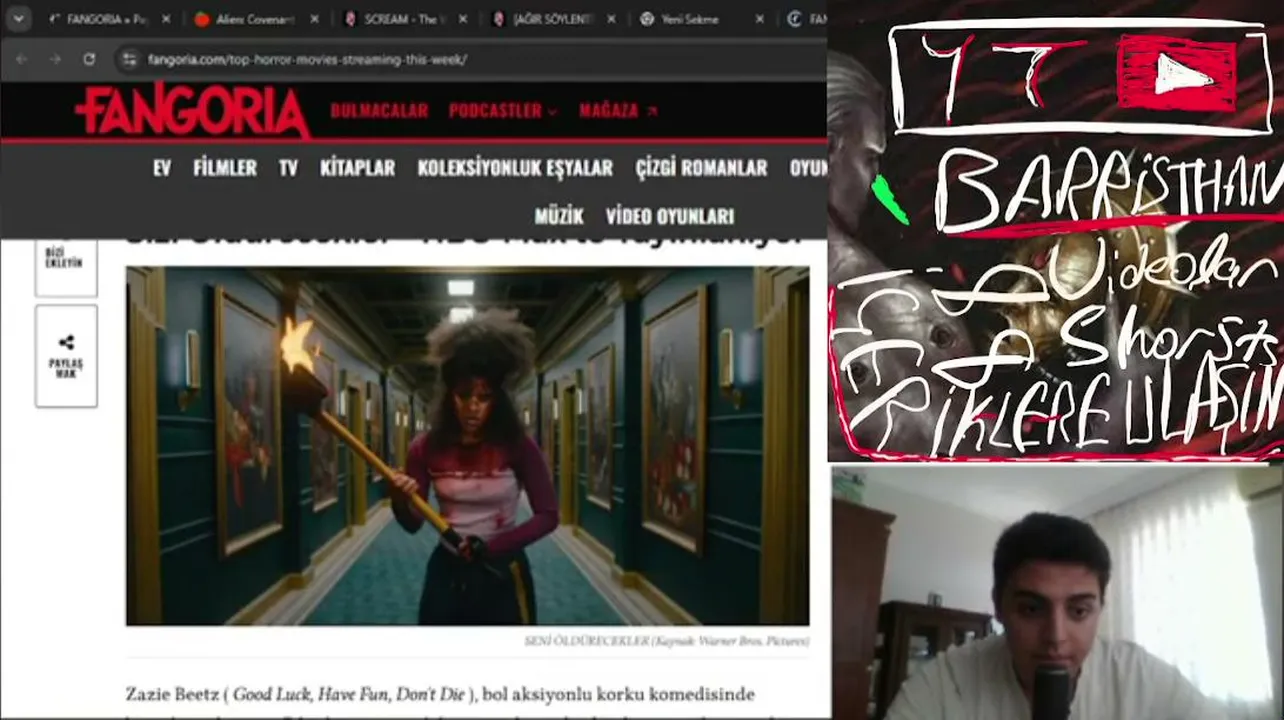Click the red YouTube play icon overlay
1284x720 pixels.
tap(1179, 73)
